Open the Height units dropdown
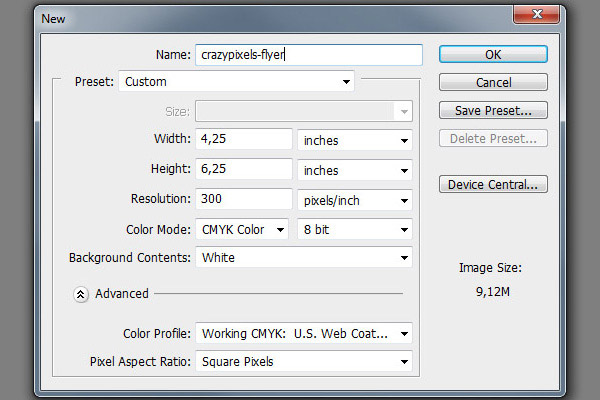The width and height of the screenshot is (600, 400). click(x=354, y=170)
